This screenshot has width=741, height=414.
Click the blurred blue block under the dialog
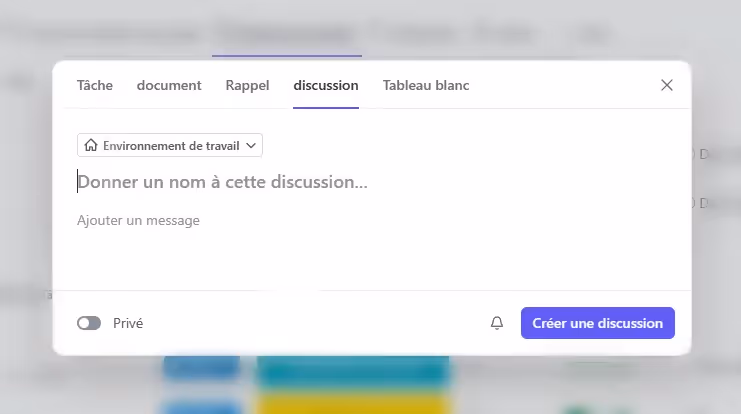click(x=202, y=368)
